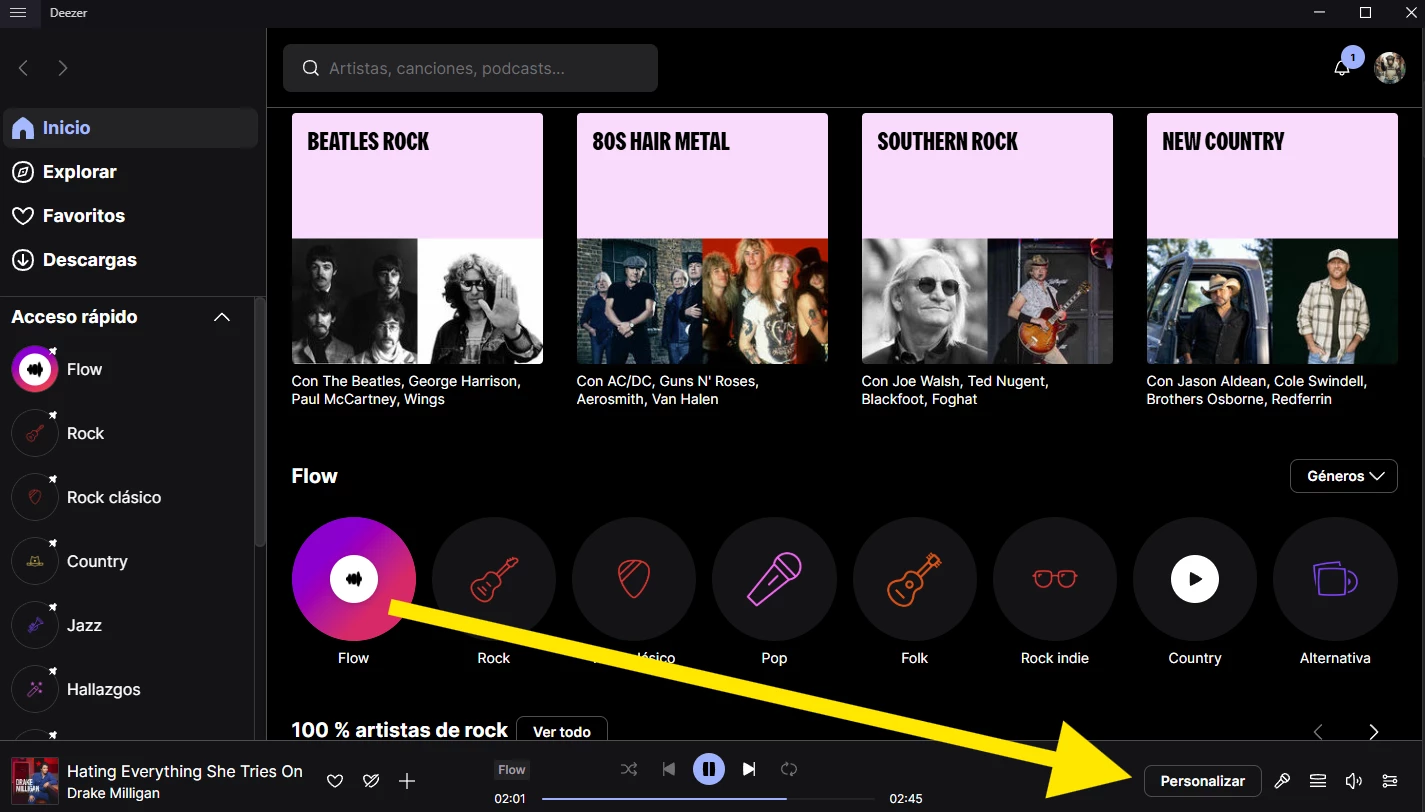The width and height of the screenshot is (1425, 812).
Task: Click the 100 % artistas de rock heading
Action: point(400,730)
